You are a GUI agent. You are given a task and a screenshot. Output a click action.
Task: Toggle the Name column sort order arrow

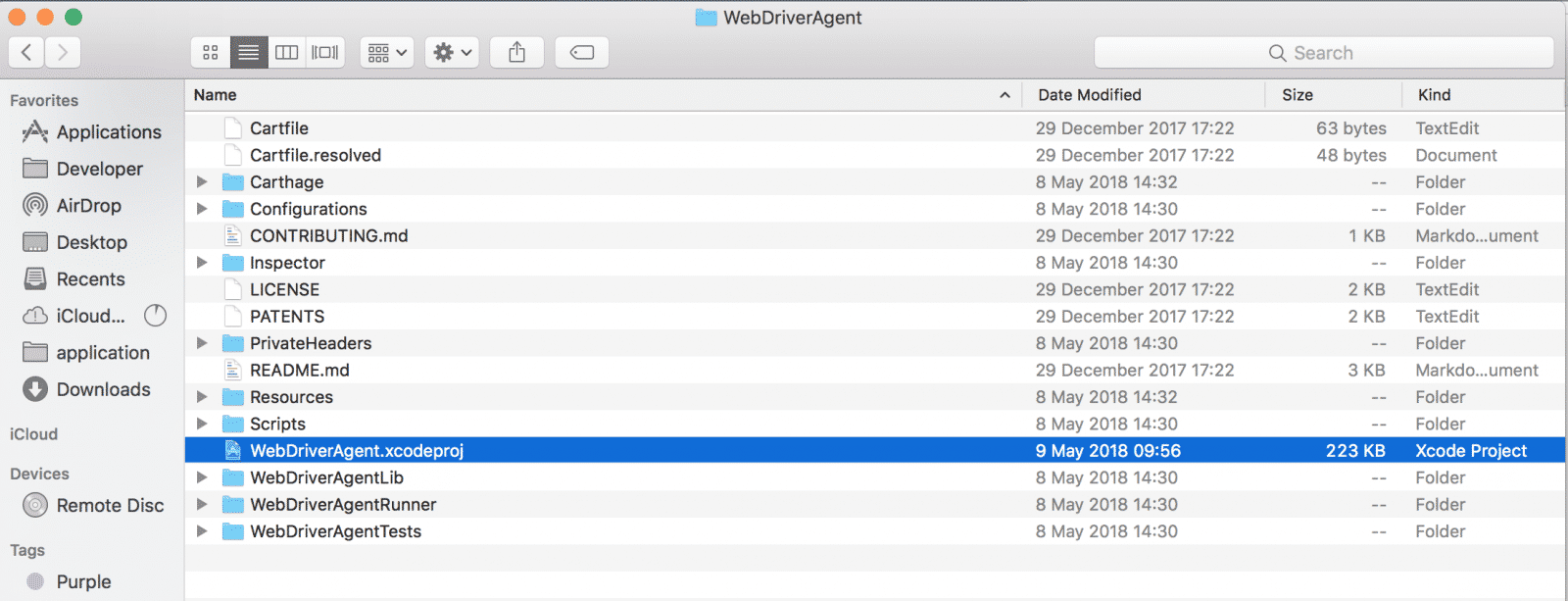coord(1004,95)
